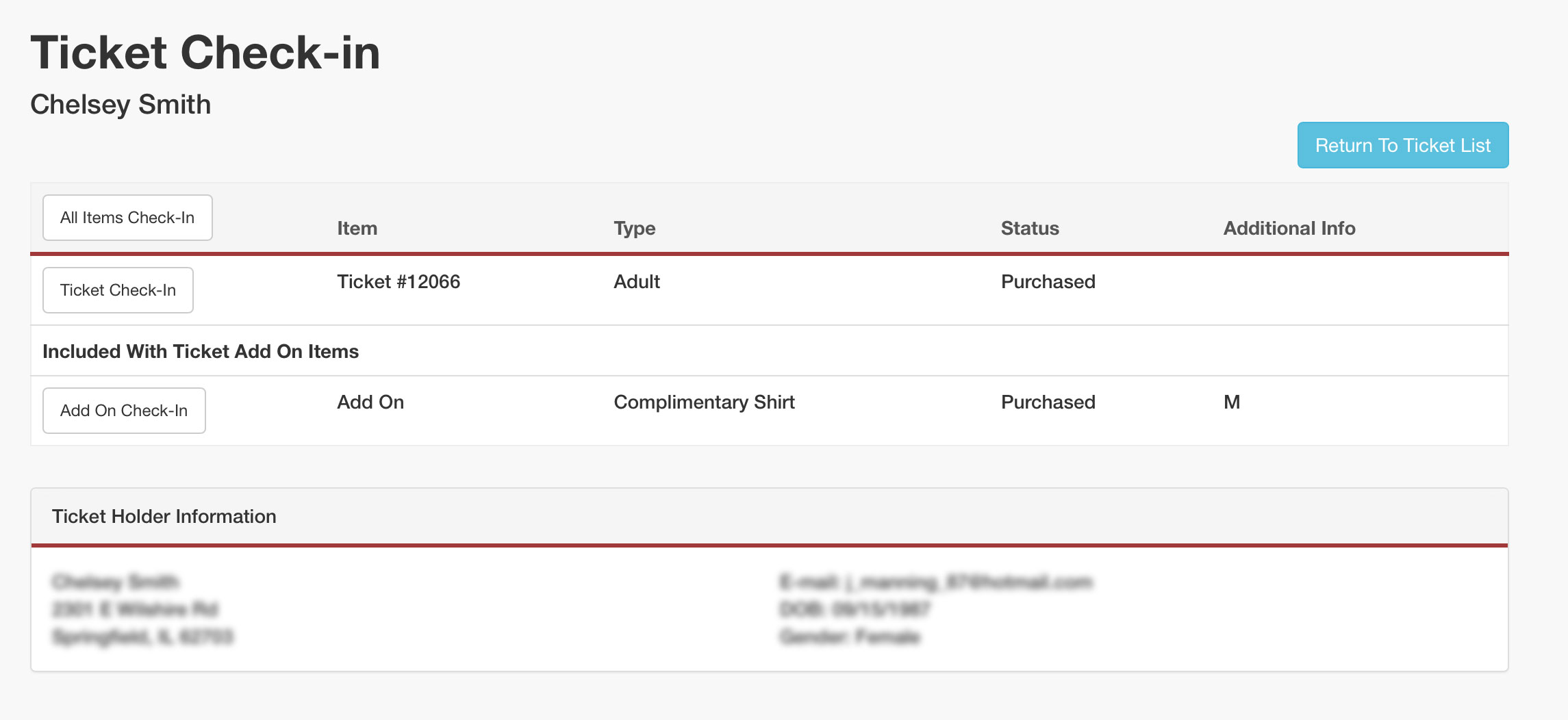Click the Chelsey Smith name subtitle

tap(121, 105)
